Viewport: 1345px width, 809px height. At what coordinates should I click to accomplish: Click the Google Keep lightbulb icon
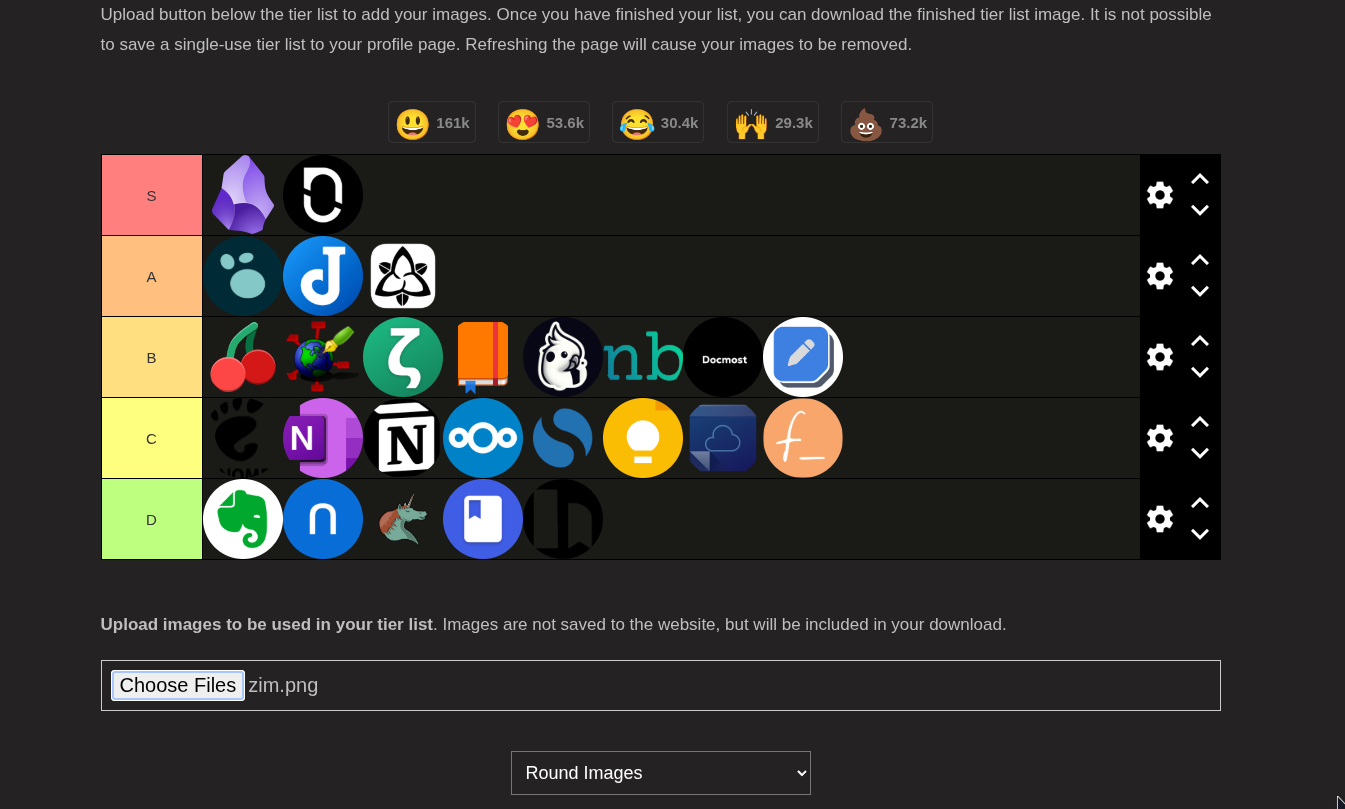coord(643,438)
